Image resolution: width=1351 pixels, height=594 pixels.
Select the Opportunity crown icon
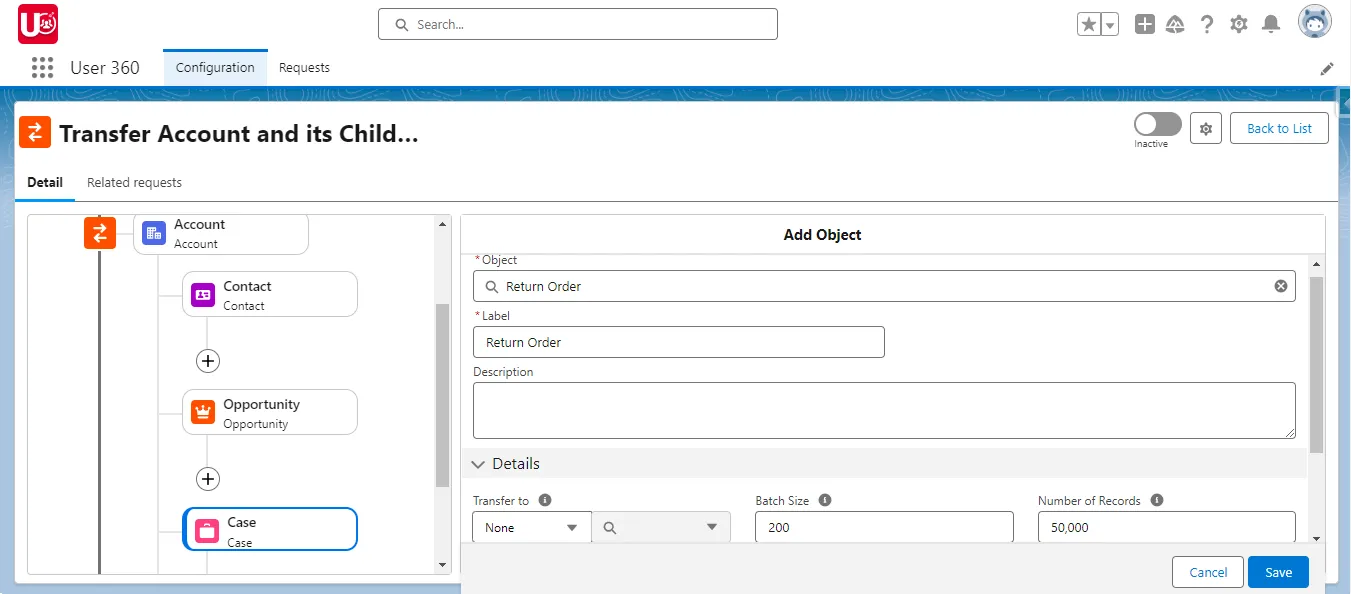click(202, 411)
